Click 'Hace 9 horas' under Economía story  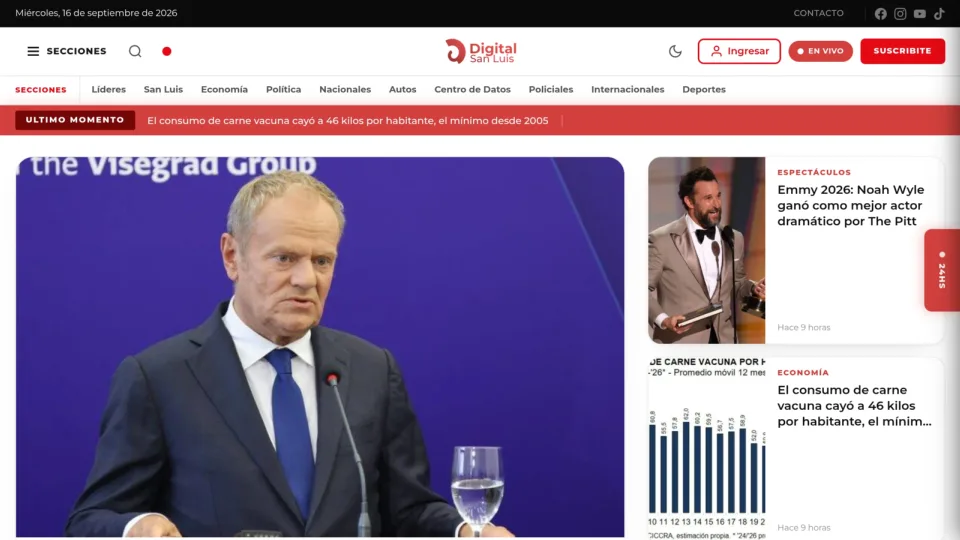click(x=804, y=527)
